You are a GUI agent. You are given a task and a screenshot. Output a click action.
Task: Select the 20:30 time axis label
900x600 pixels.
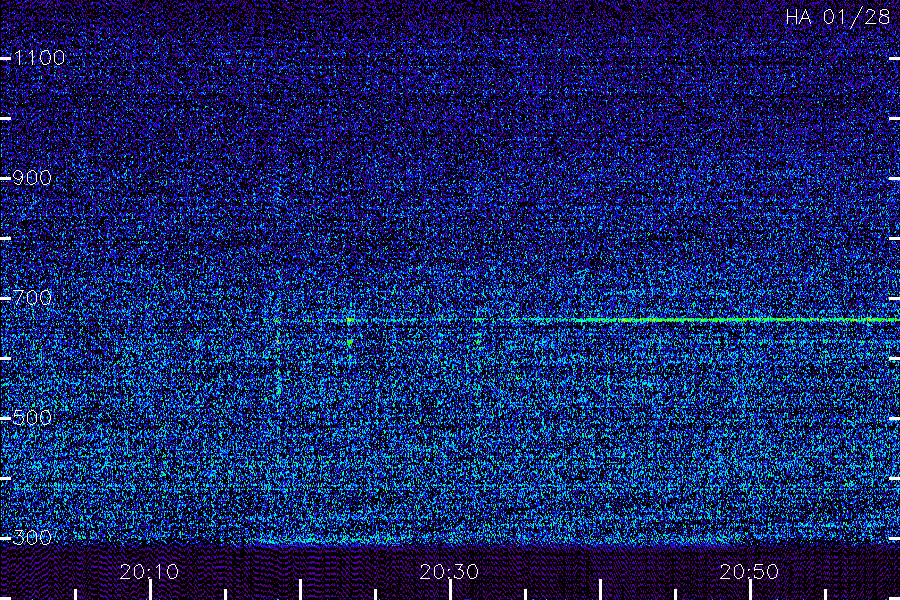pyautogui.click(x=449, y=572)
